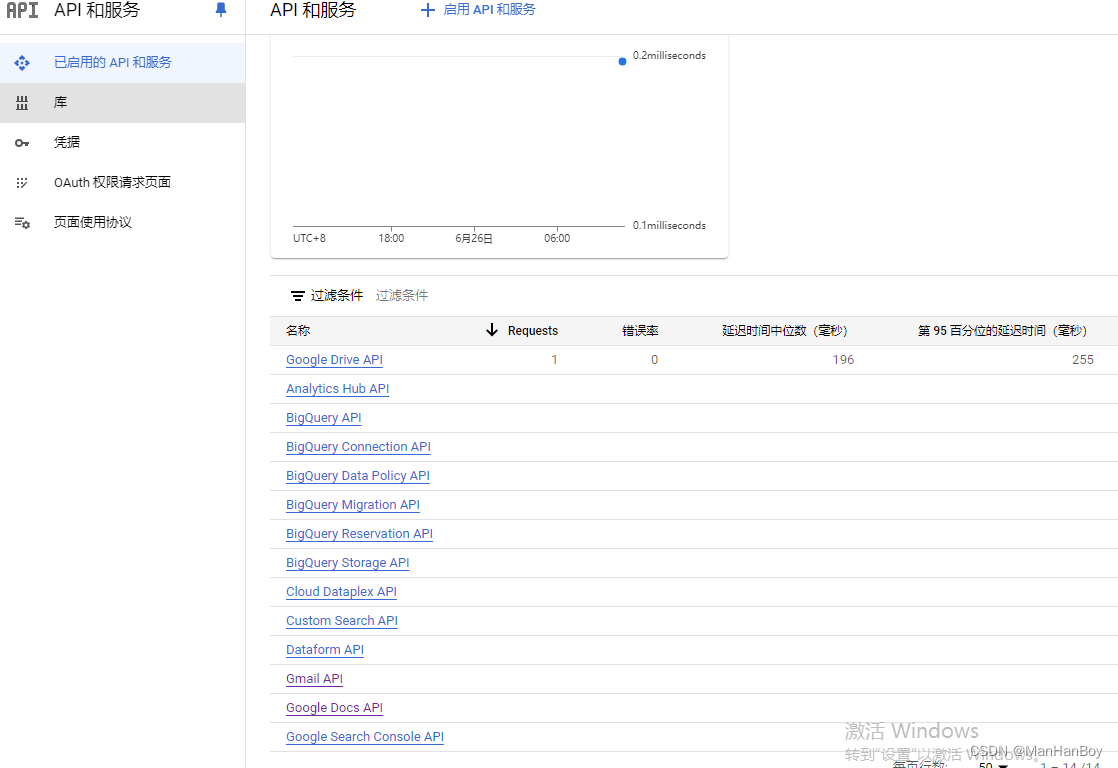This screenshot has width=1118, height=768.
Task: Open BigQuery Reservation API link
Action: [359, 533]
